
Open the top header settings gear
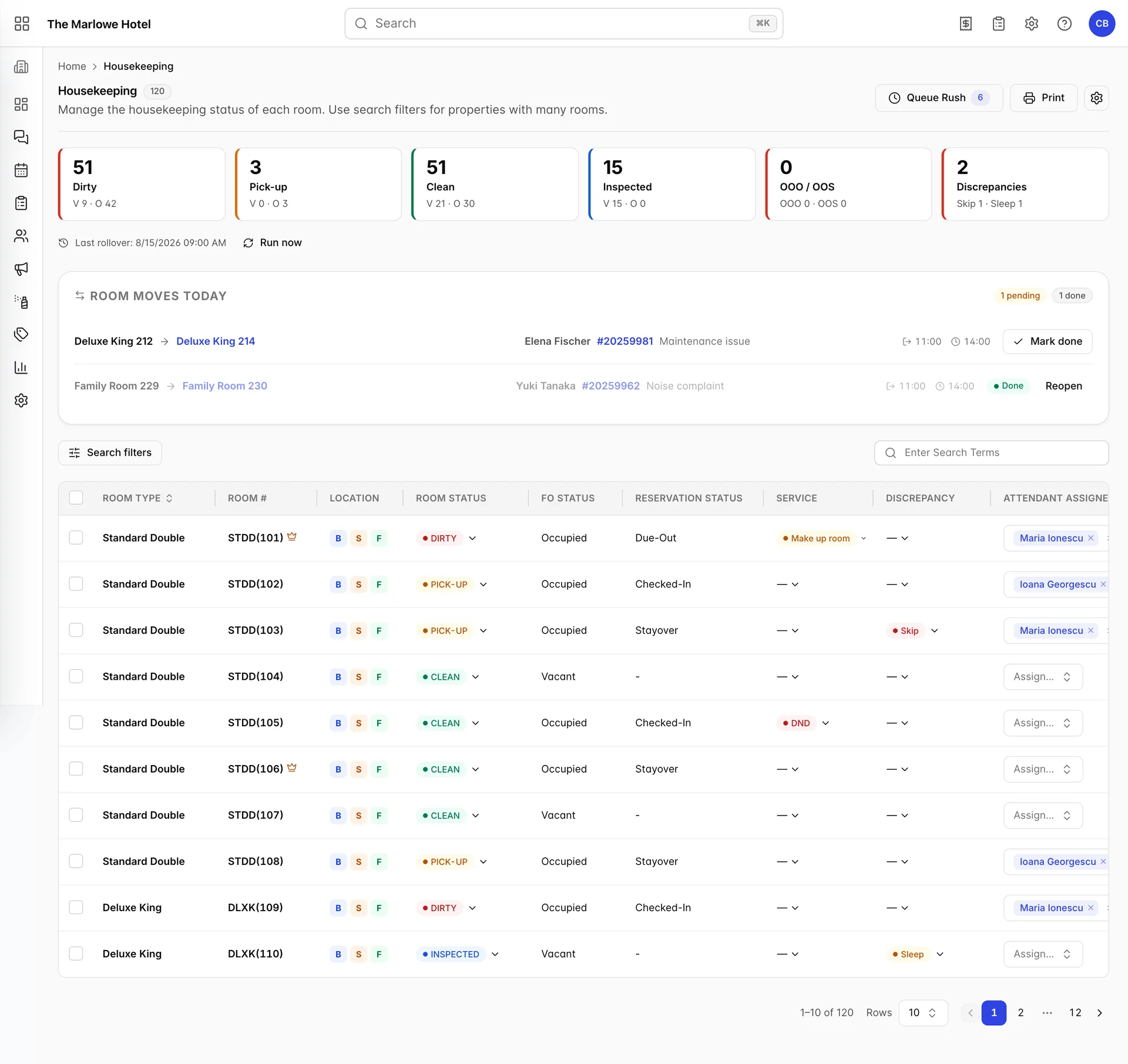pos(1032,24)
